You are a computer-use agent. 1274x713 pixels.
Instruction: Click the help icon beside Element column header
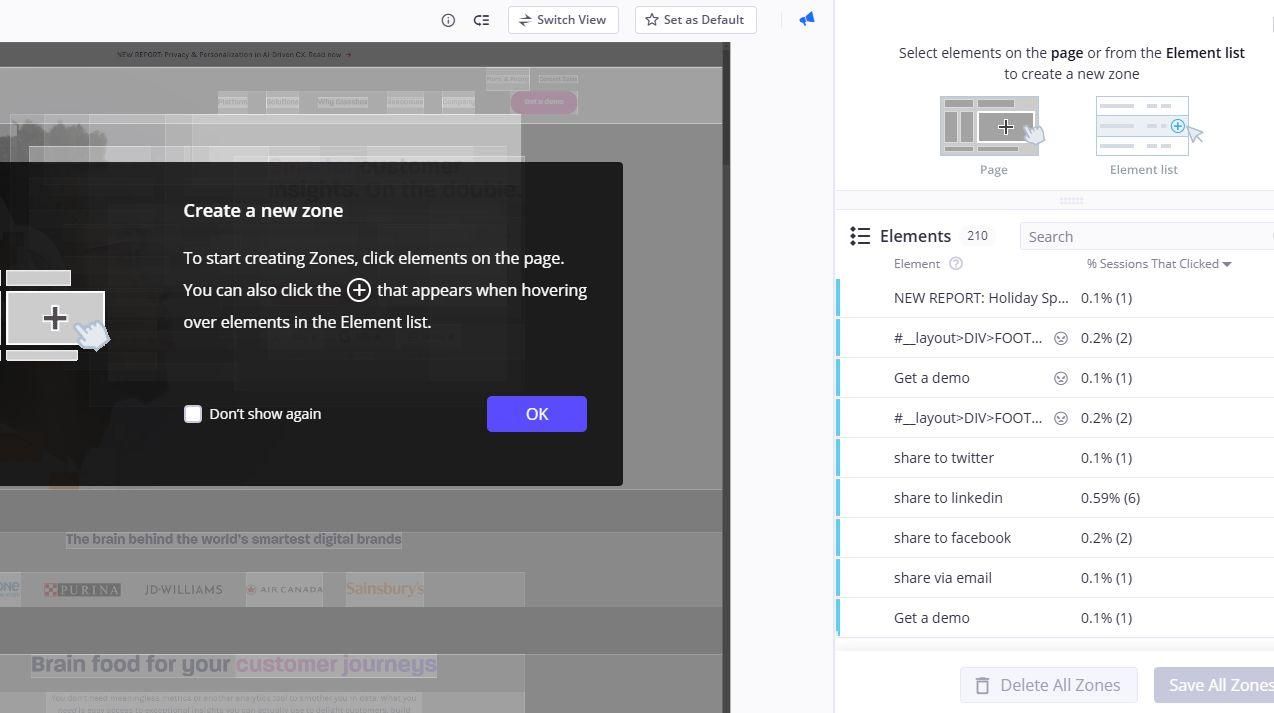click(x=955, y=264)
